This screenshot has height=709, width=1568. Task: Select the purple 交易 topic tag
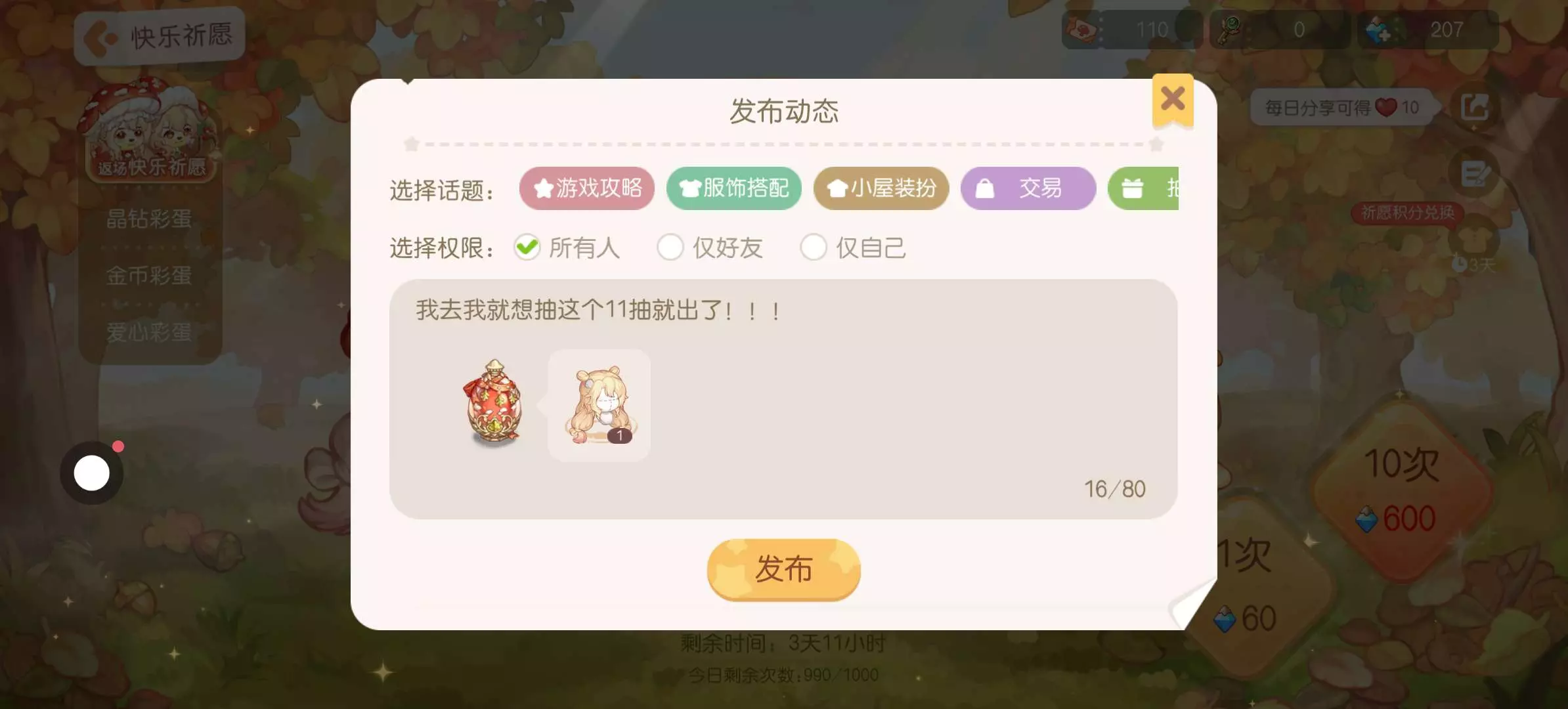coord(1028,188)
